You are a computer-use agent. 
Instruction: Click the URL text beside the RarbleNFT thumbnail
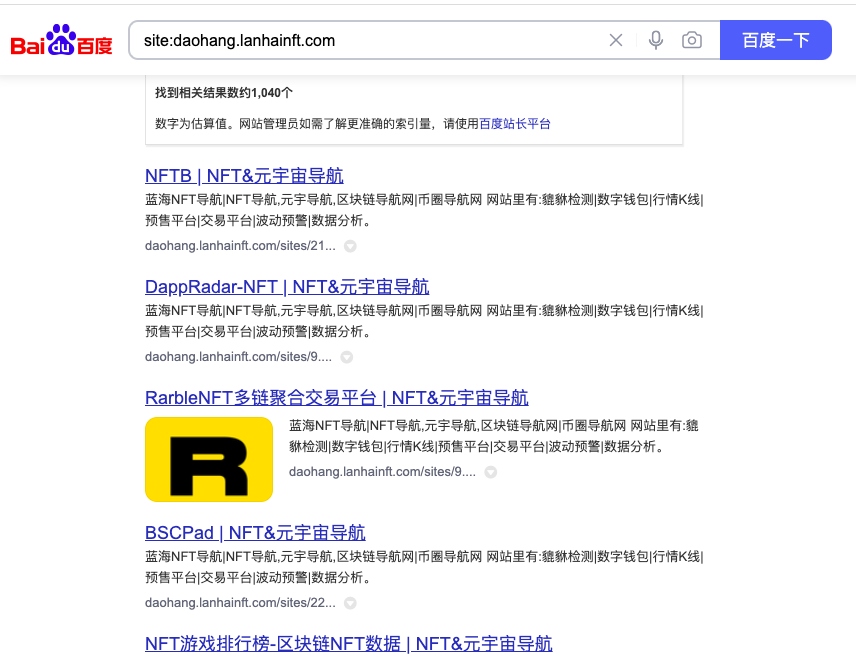point(383,472)
